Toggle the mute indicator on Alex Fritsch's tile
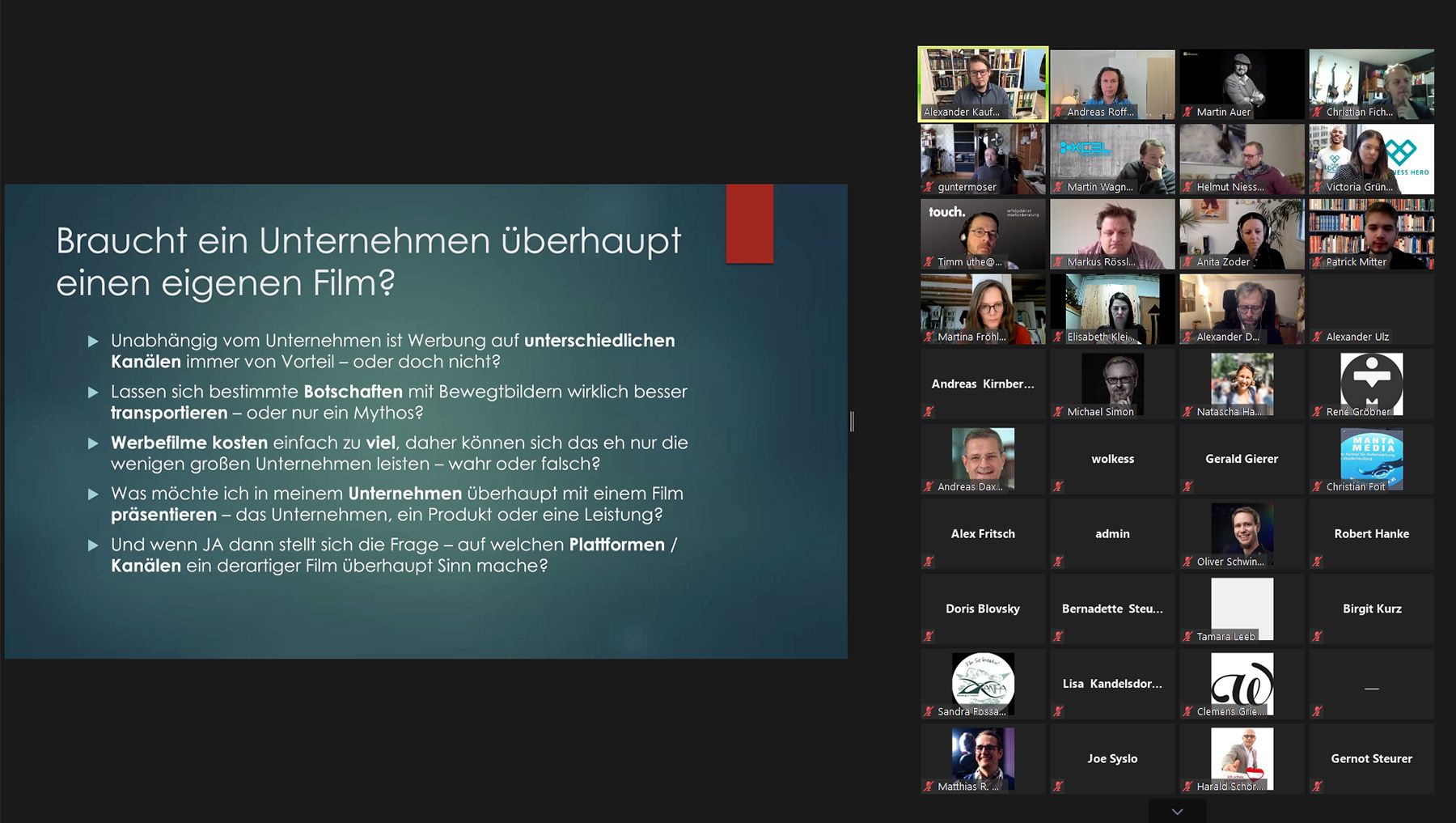Viewport: 1456px width, 823px height. point(929,562)
